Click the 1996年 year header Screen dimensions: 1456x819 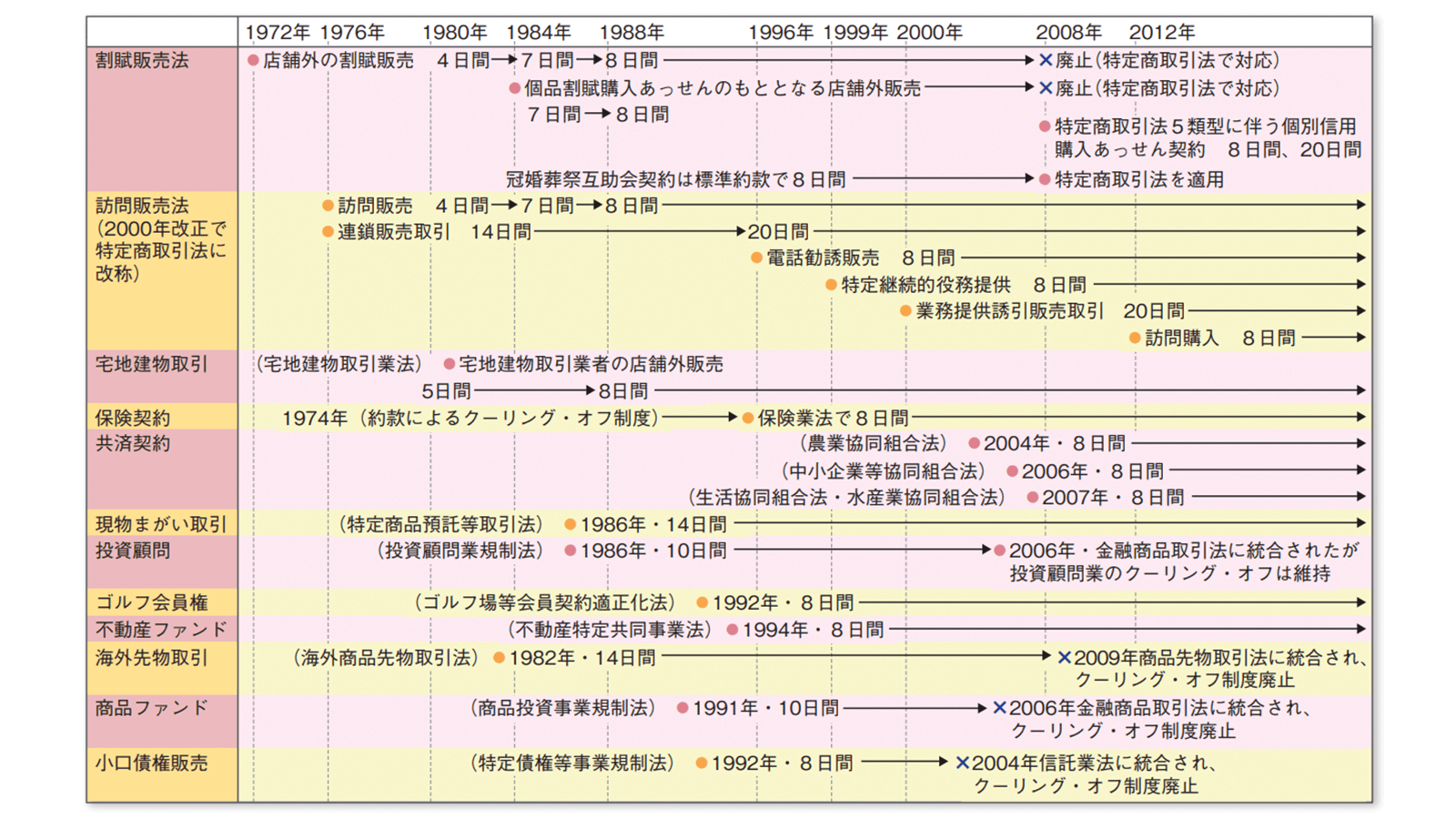(781, 33)
